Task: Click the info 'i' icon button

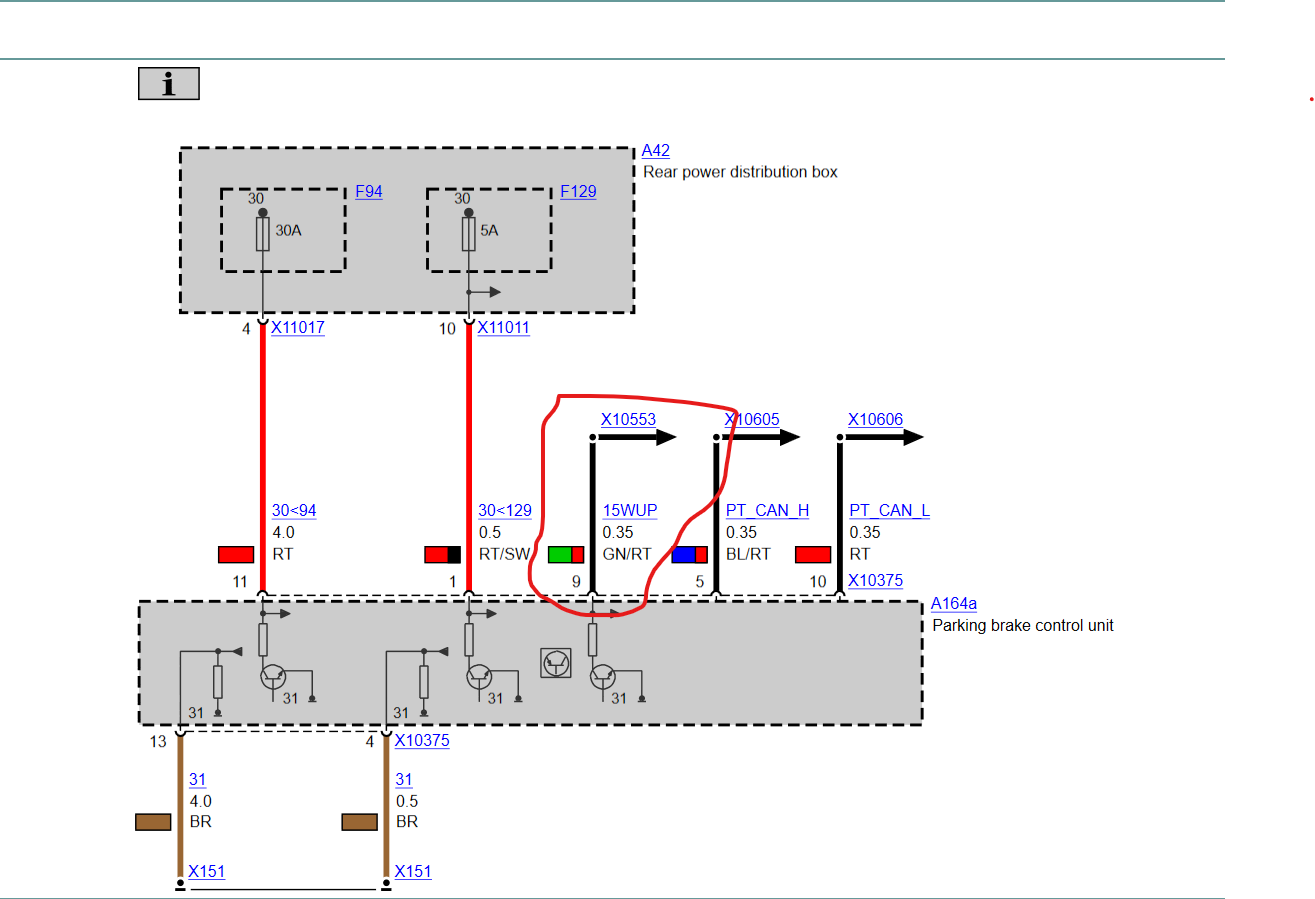Action: pos(168,84)
